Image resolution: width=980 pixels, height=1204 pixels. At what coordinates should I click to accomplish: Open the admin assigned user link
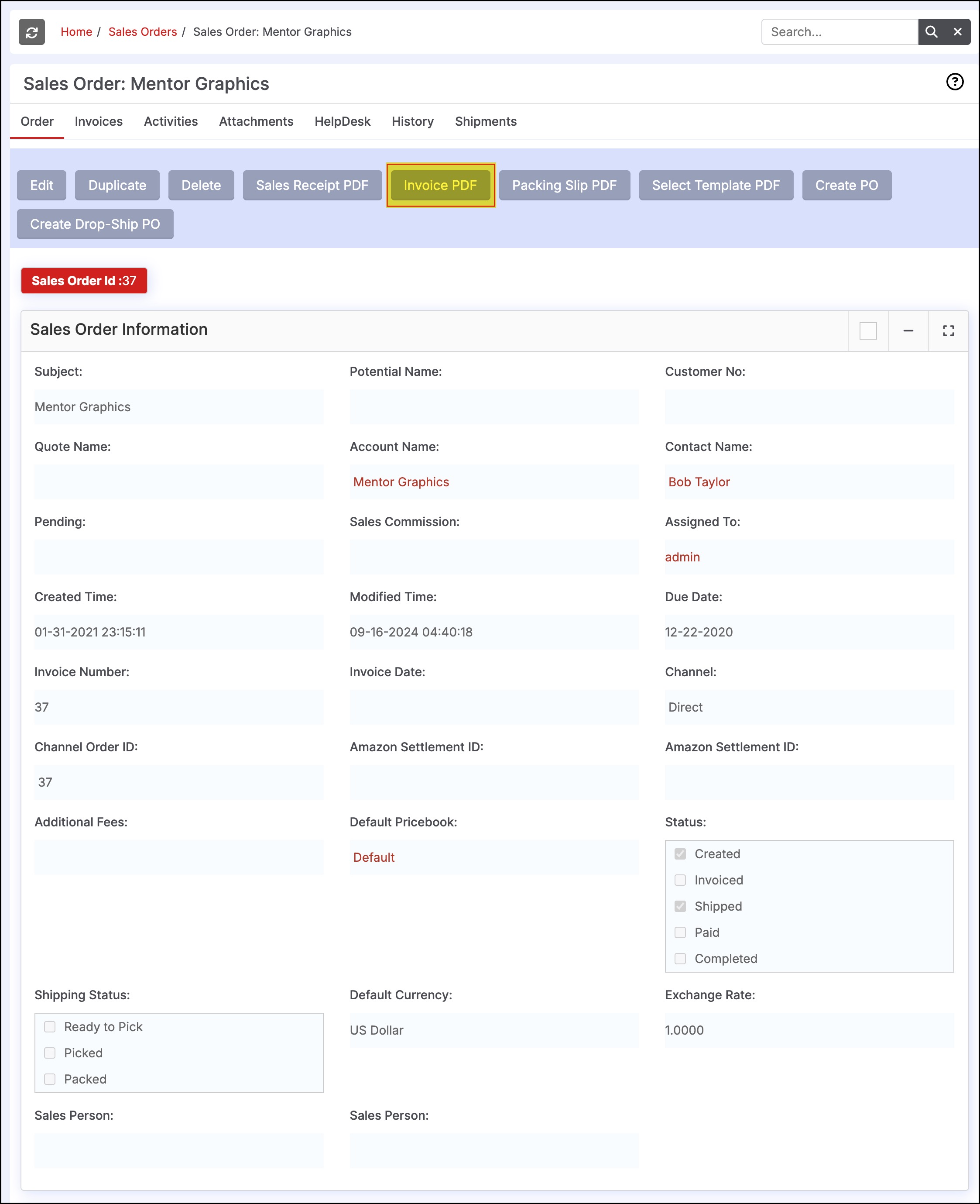tap(682, 557)
